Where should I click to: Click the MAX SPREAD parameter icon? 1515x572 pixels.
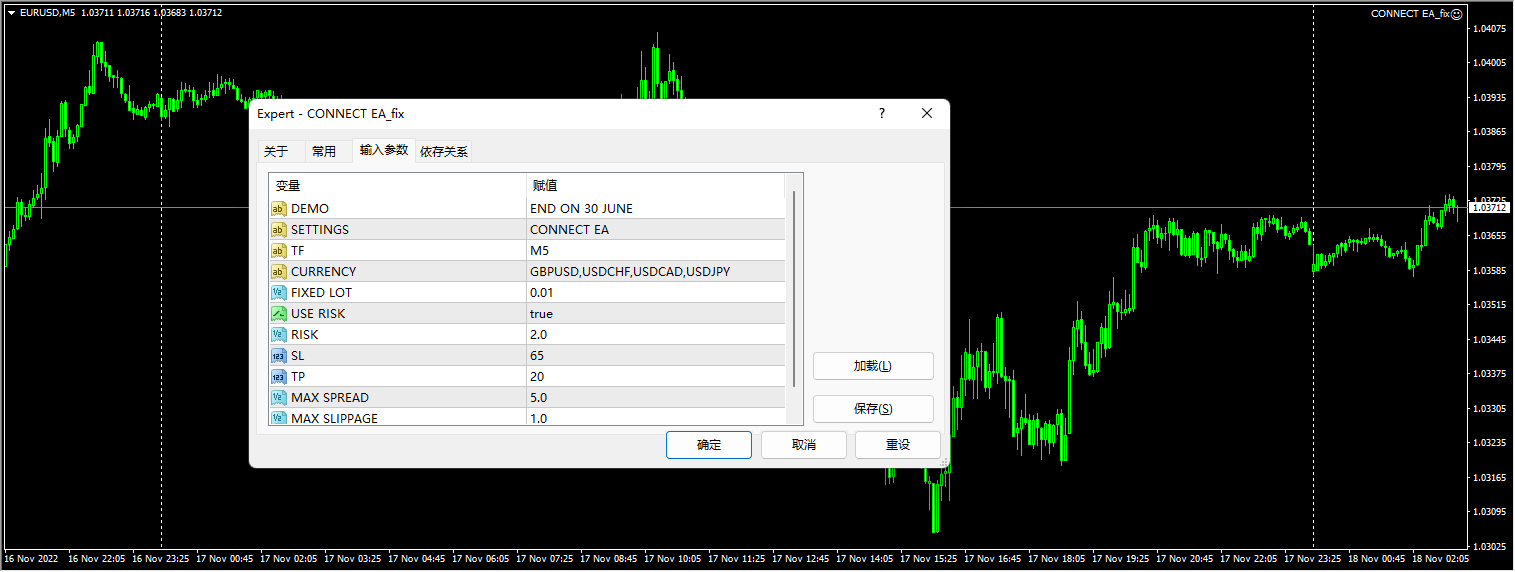[x=279, y=398]
